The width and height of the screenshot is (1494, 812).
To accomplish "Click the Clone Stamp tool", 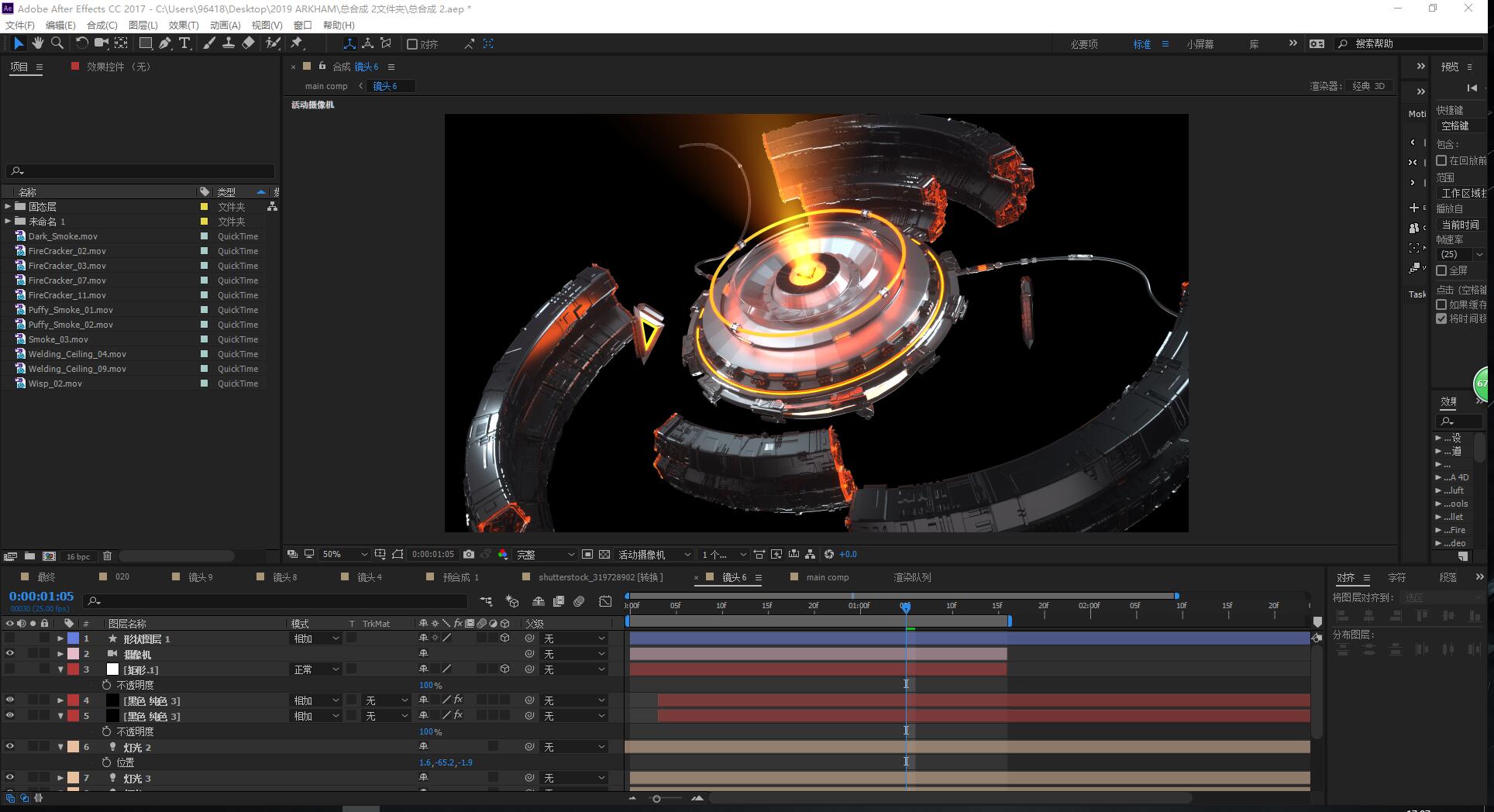I will click(x=229, y=43).
